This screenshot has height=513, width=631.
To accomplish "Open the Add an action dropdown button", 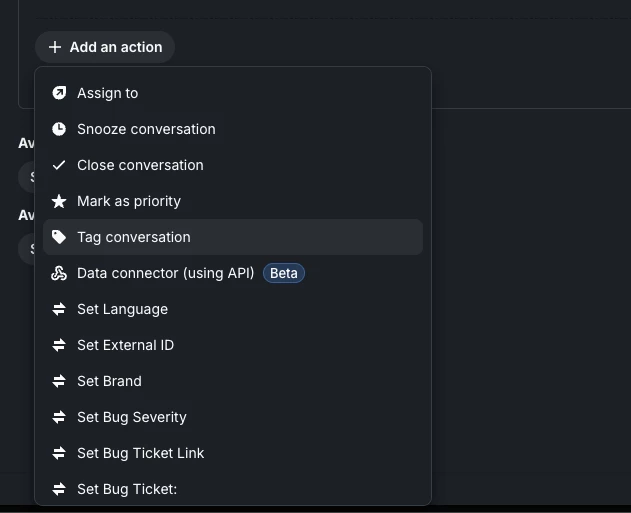I will click(105, 47).
